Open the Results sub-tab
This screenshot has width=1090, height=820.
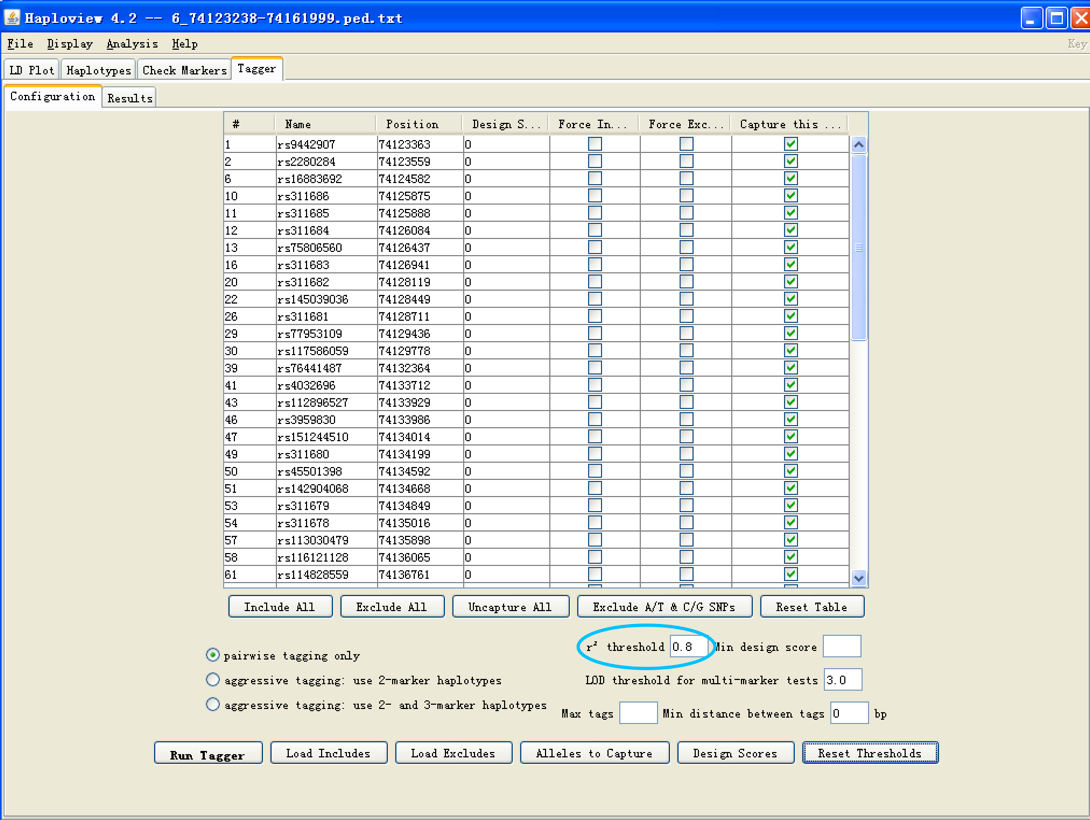click(130, 98)
